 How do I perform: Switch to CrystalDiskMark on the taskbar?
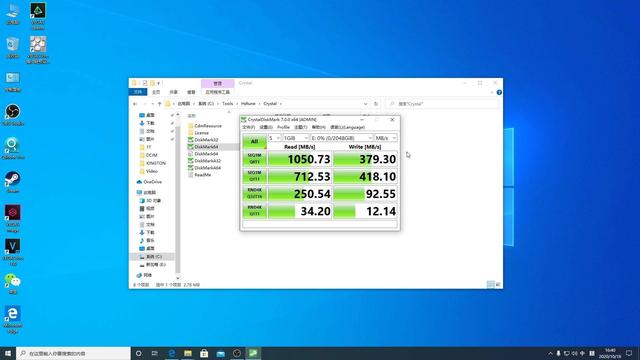253,353
